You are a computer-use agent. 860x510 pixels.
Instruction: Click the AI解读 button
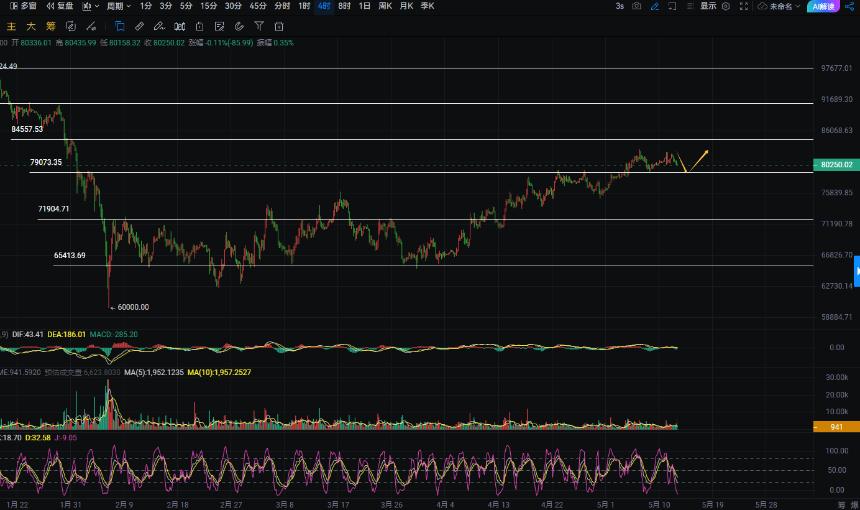(823, 6)
